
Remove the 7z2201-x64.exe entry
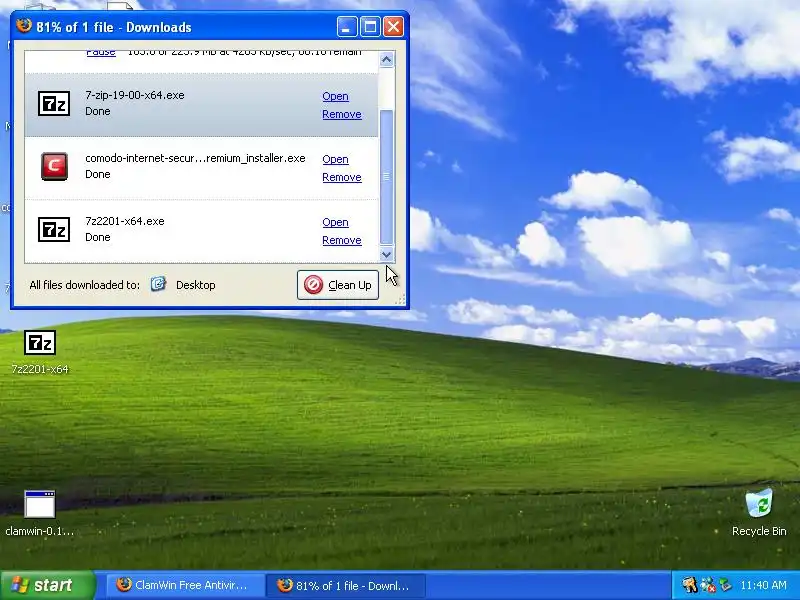[x=342, y=240]
